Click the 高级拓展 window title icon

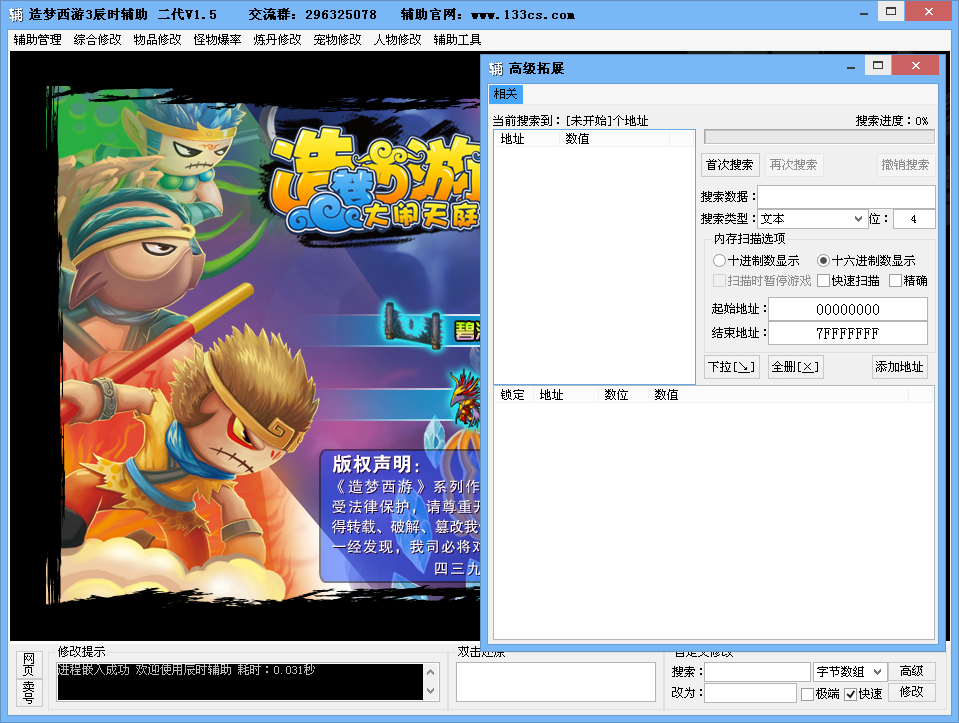496,69
